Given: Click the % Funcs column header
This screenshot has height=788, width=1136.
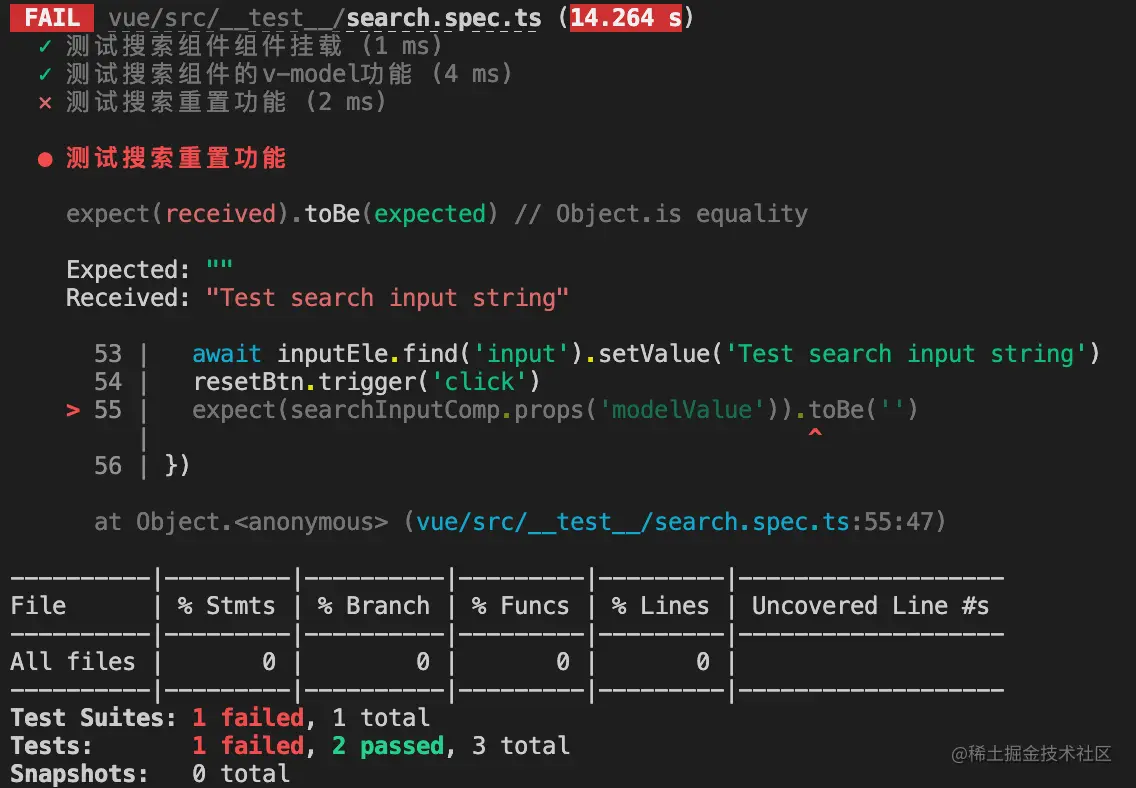Looking at the screenshot, I should [x=520, y=605].
